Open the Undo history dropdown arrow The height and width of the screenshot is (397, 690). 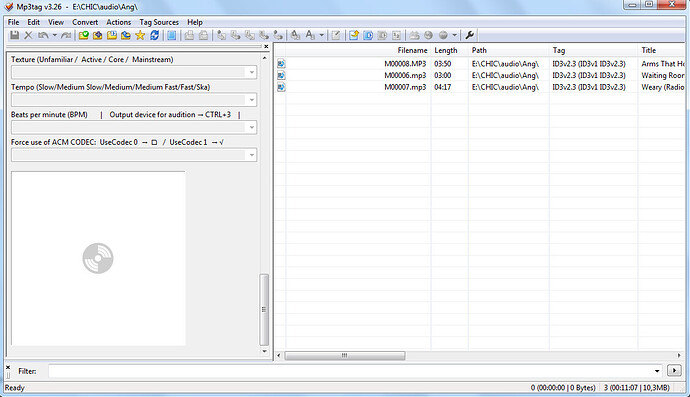point(55,35)
